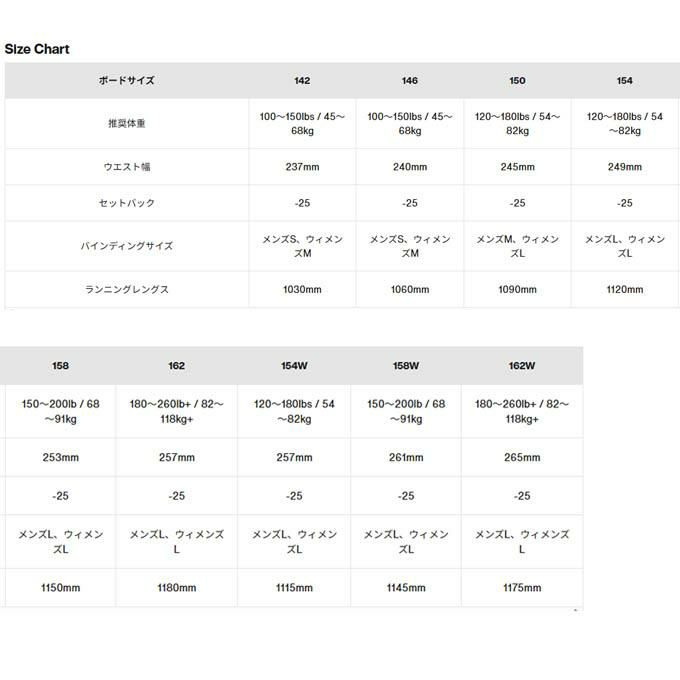Select the ウエスト幅 row label
Image resolution: width=680 pixels, height=680 pixels.
tap(126, 167)
